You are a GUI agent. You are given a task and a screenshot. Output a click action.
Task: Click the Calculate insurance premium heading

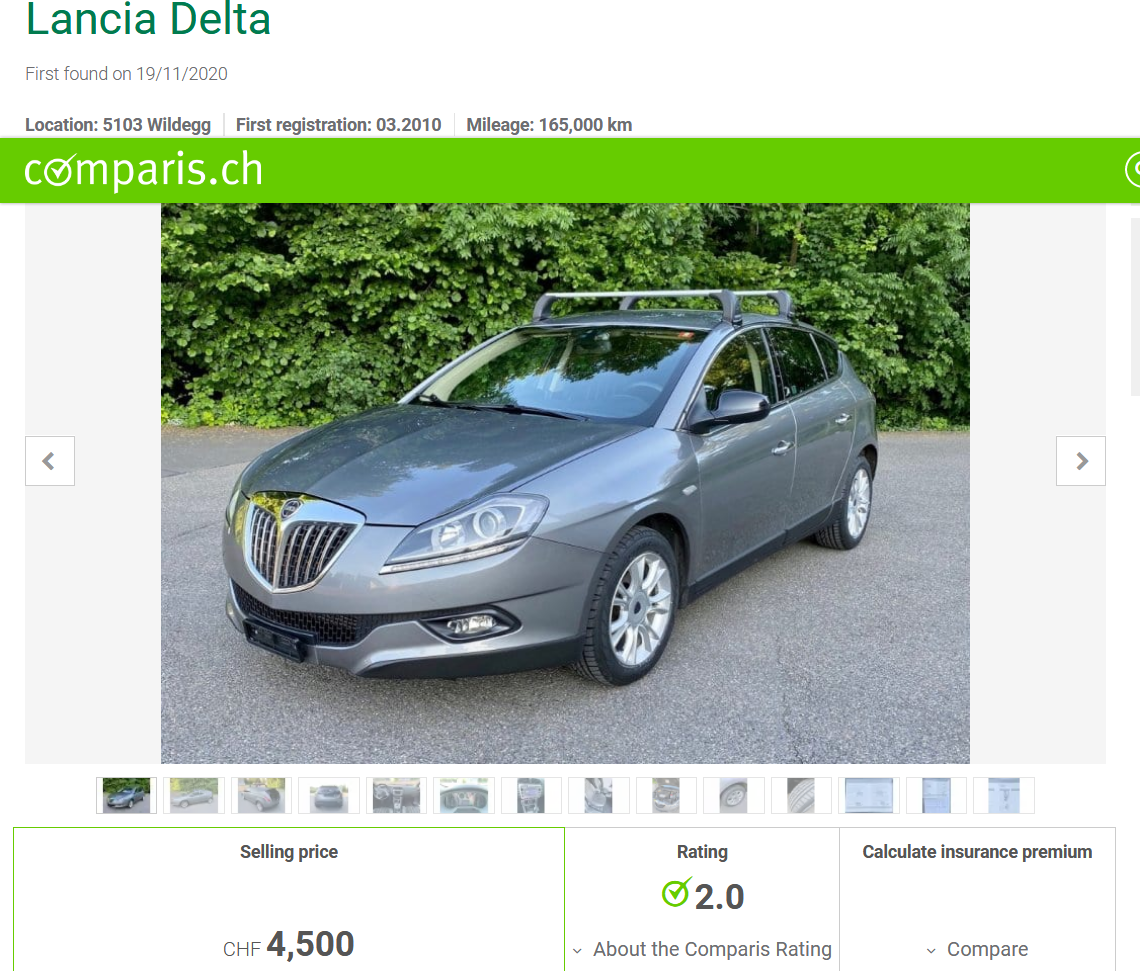point(977,852)
